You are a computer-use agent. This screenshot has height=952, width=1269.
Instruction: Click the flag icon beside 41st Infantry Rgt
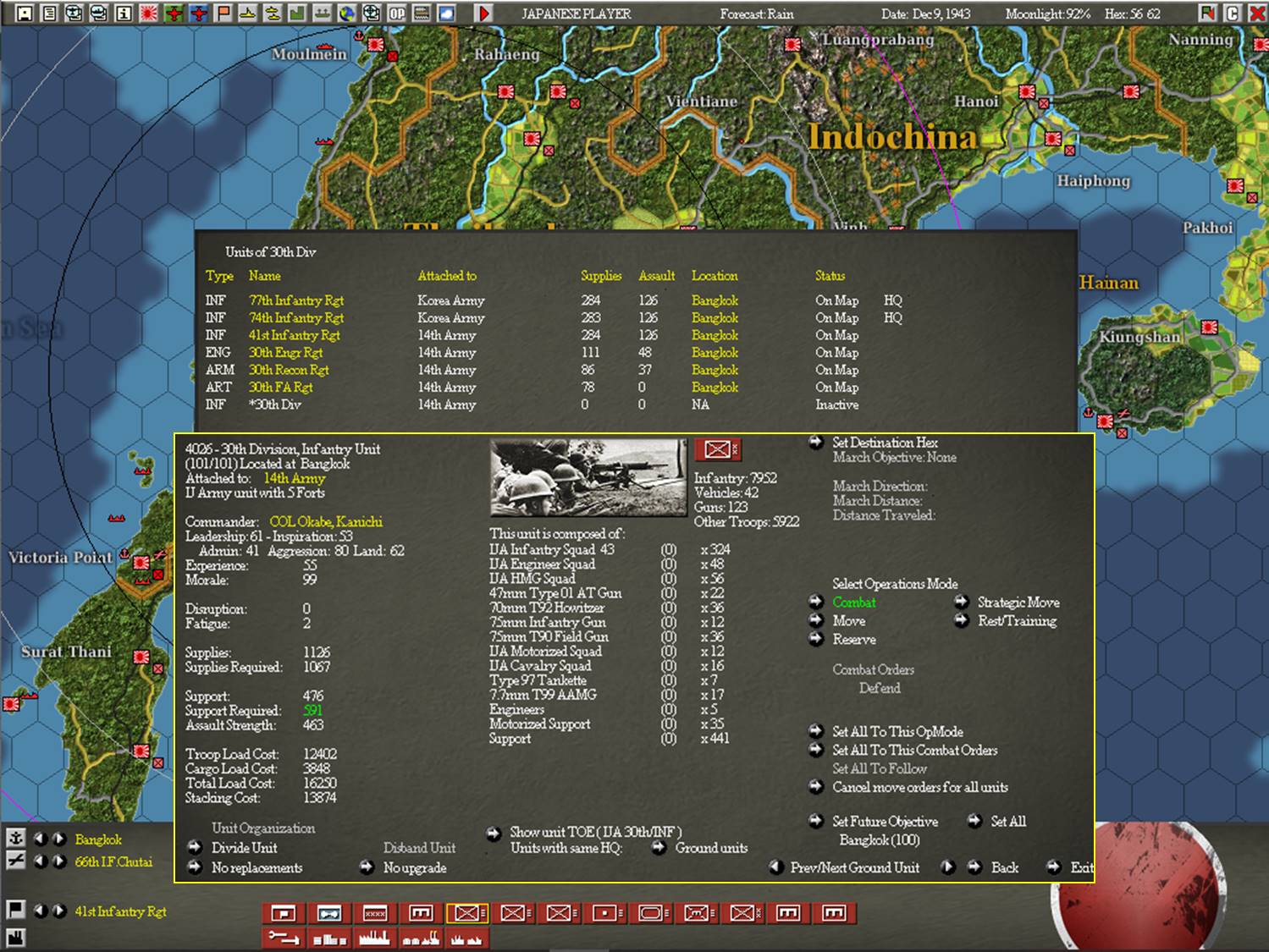tap(15, 910)
